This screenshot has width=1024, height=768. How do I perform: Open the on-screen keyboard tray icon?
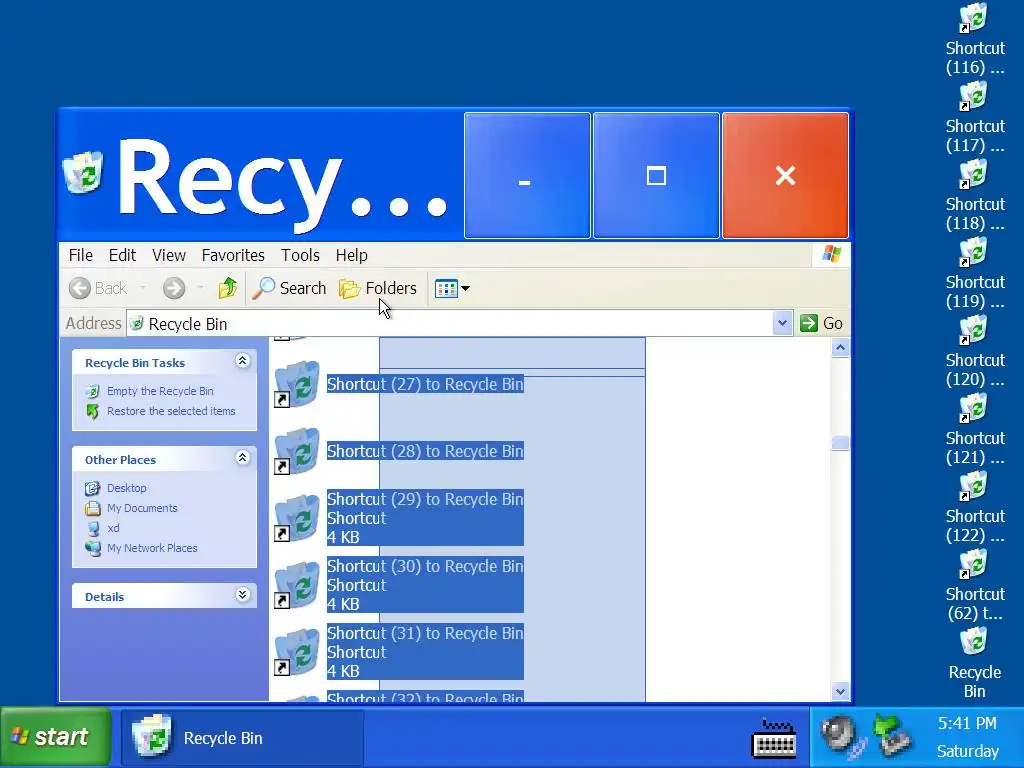tap(774, 738)
